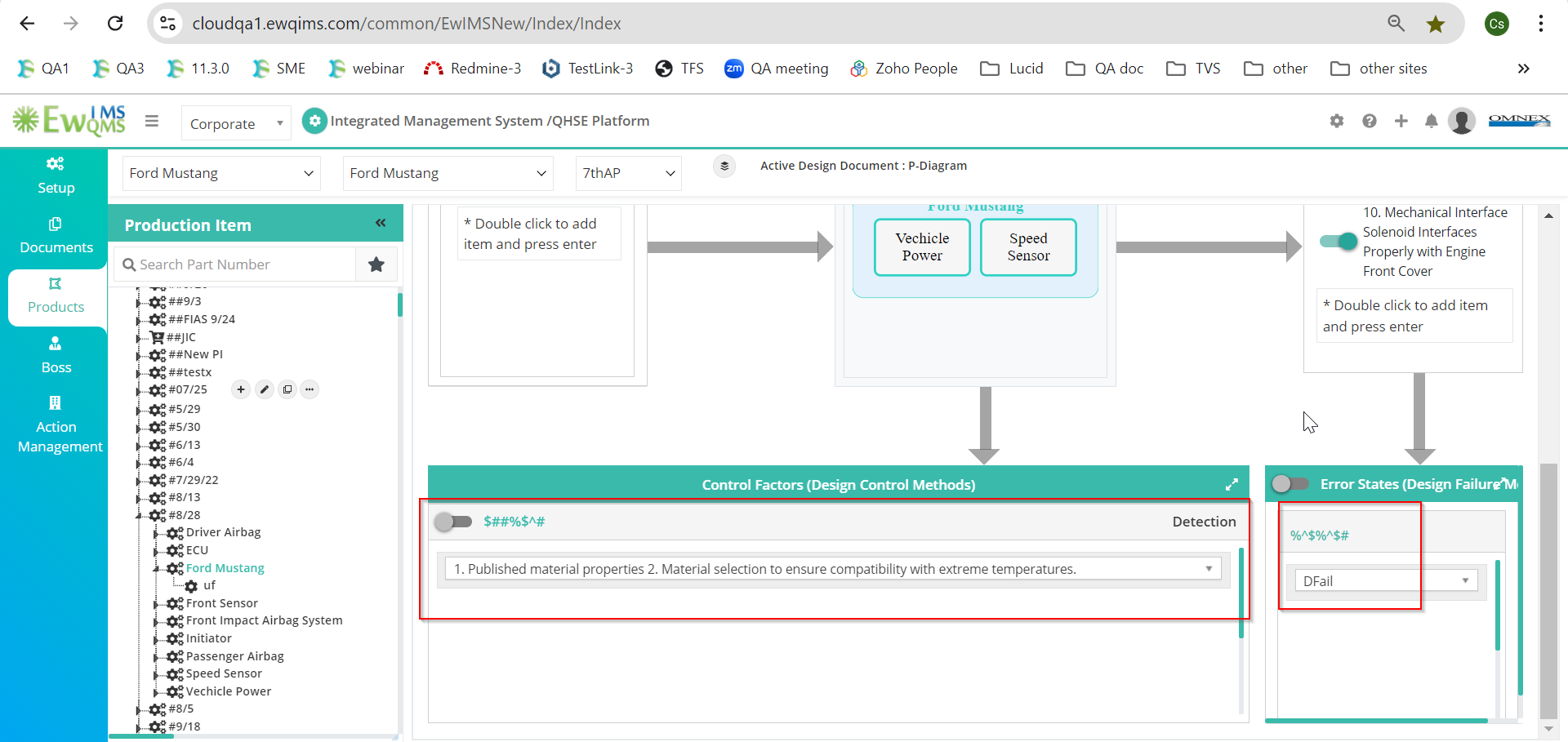This screenshot has height=742, width=1568.
Task: Select Products in left sidebar
Action: pos(56,295)
